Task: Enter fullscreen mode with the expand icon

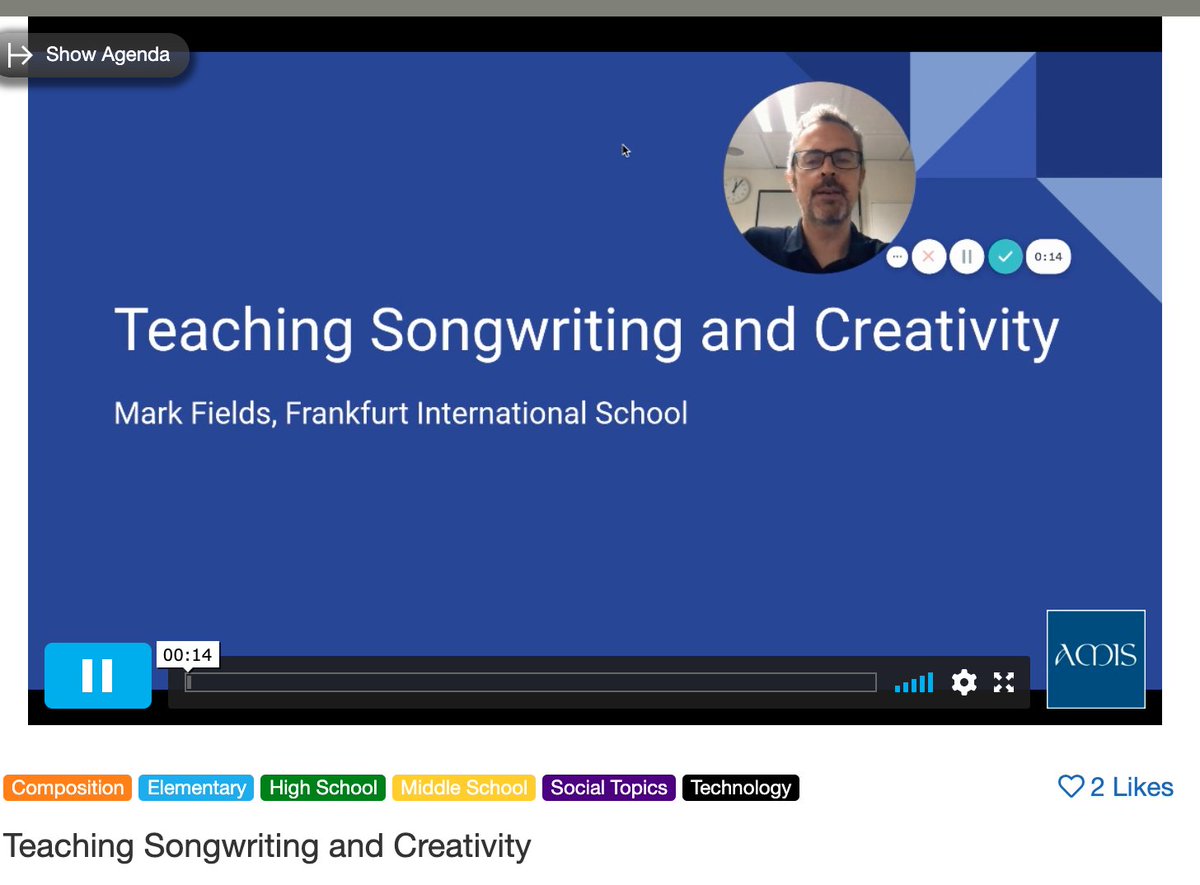Action: [1004, 682]
